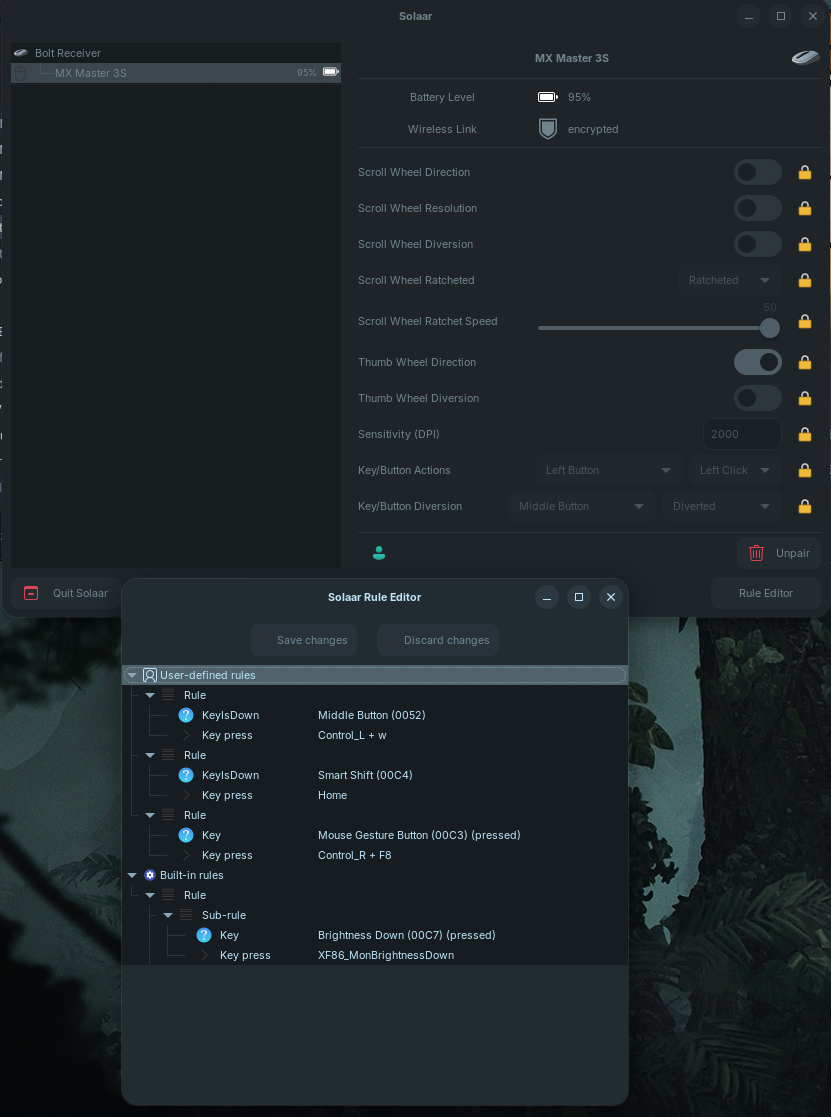Screen dimensions: 831x1117
Task: Click the red Quit Solaar icon
Action: (31, 593)
